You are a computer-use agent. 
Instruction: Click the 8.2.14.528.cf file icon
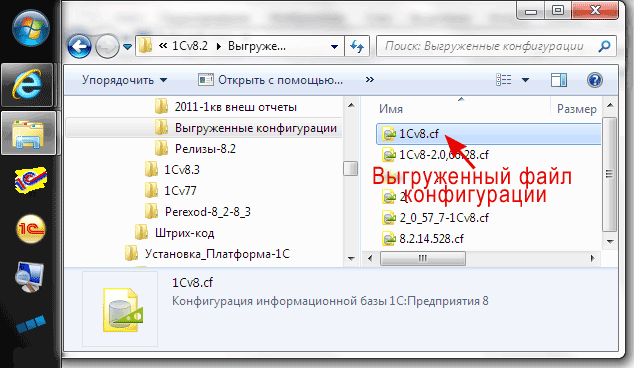[x=389, y=239]
